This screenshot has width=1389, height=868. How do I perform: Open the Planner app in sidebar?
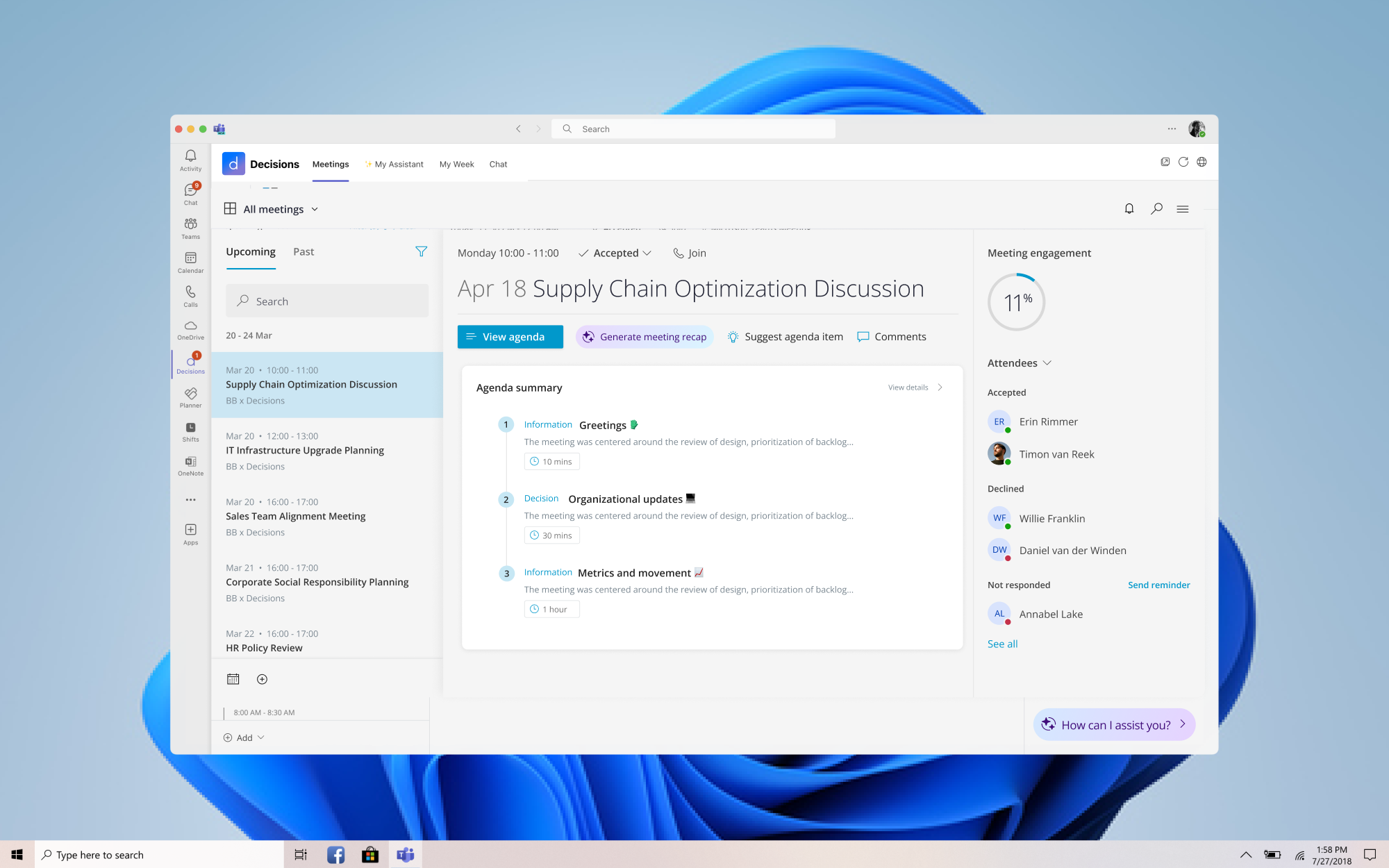[x=190, y=397]
